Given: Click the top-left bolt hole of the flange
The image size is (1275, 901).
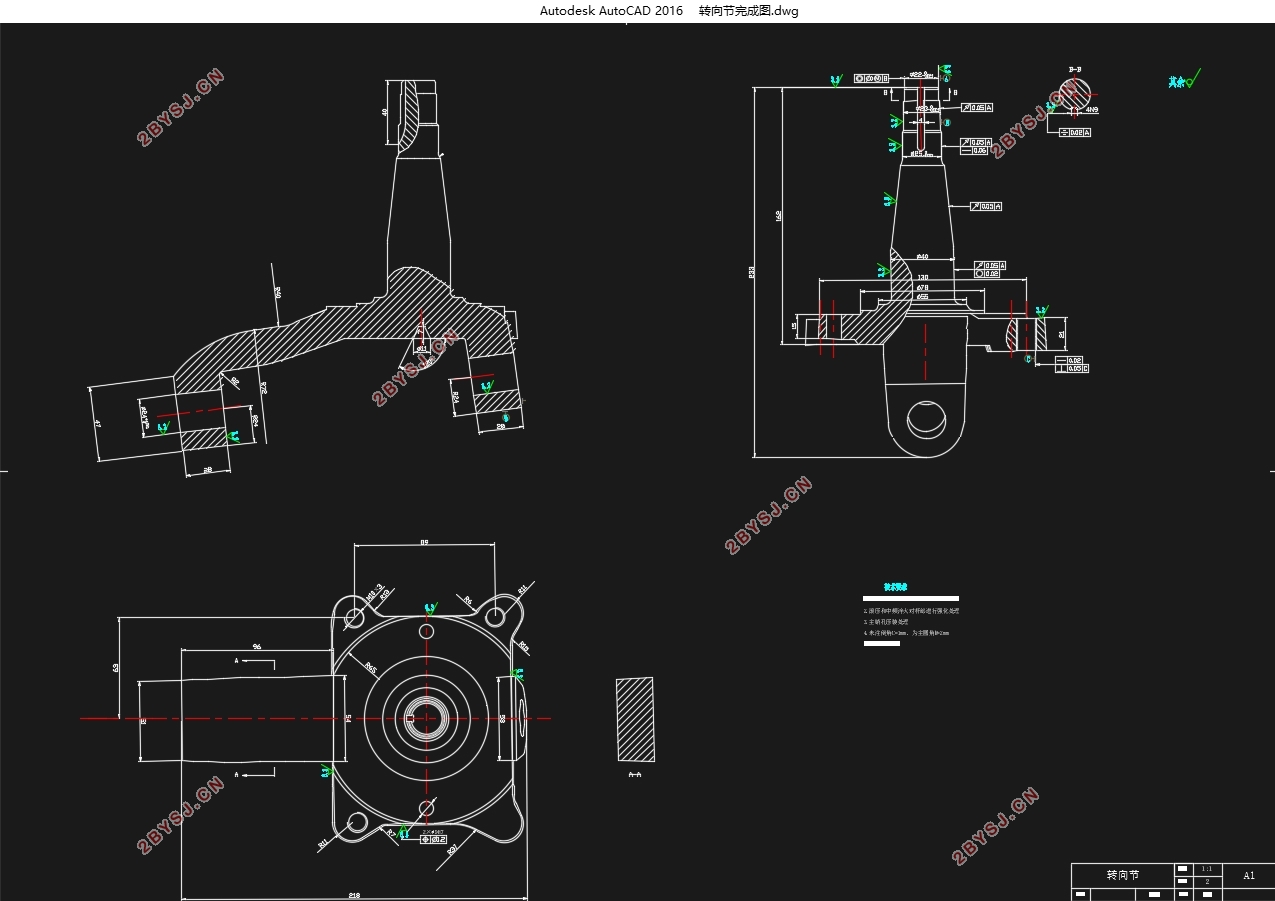Looking at the screenshot, I should coord(353,614).
